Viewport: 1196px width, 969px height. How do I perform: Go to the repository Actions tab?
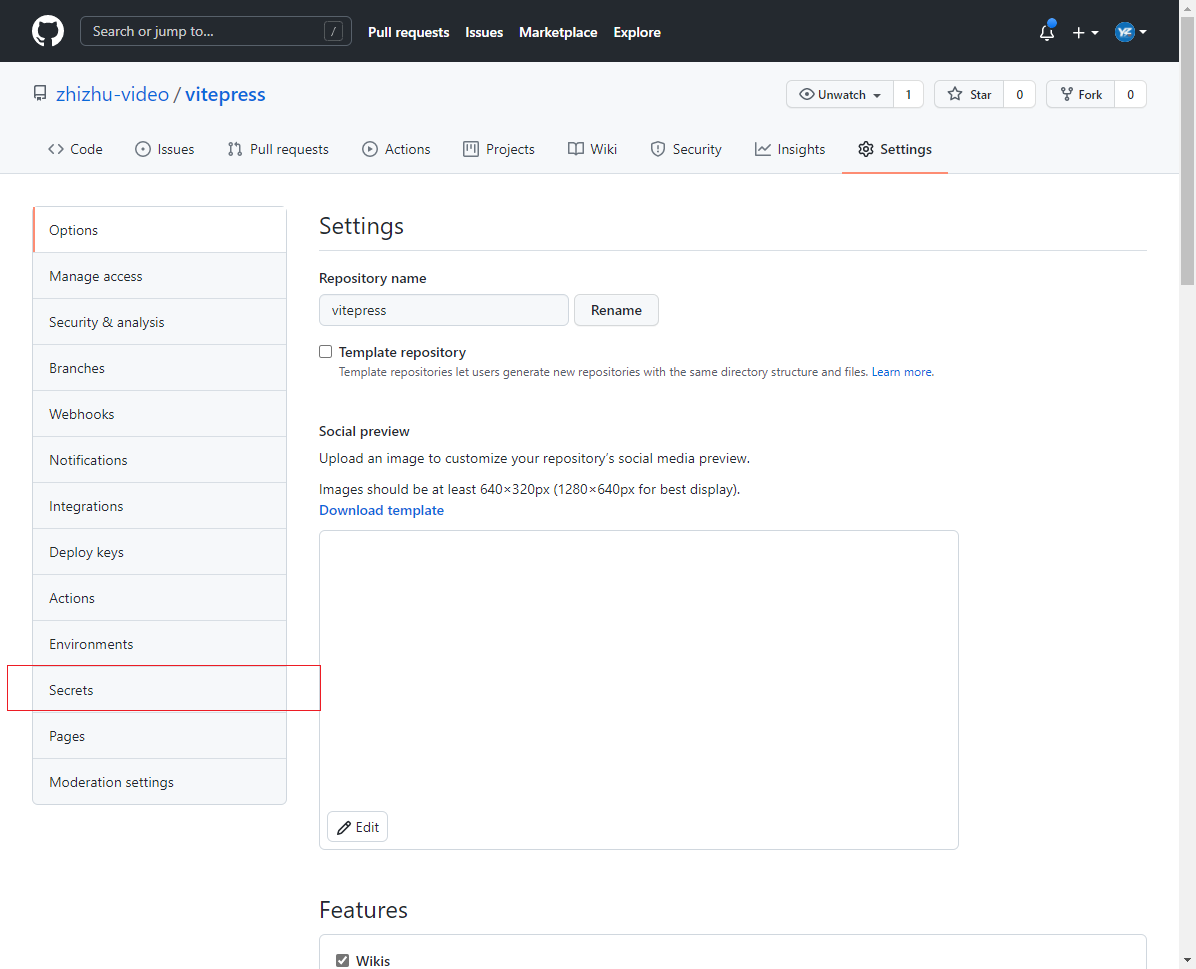tap(396, 150)
